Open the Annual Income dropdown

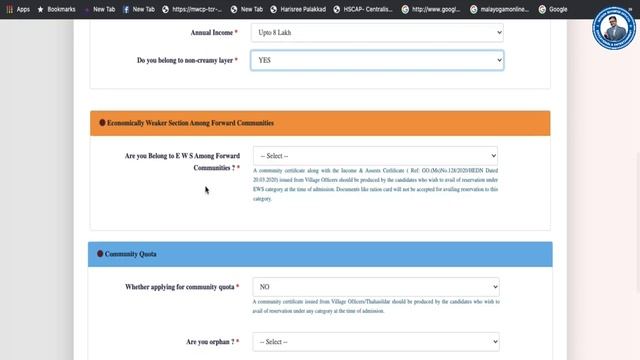tap(377, 33)
